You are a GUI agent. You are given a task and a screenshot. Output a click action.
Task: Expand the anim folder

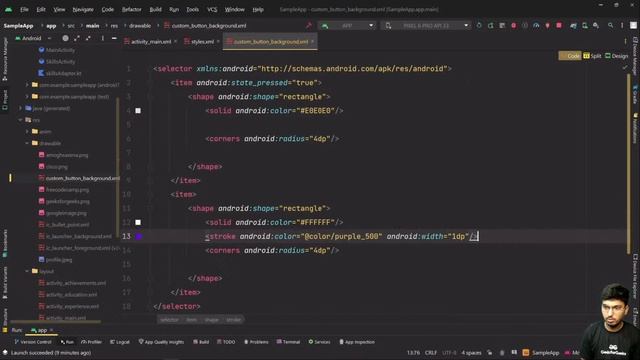[x=27, y=131]
